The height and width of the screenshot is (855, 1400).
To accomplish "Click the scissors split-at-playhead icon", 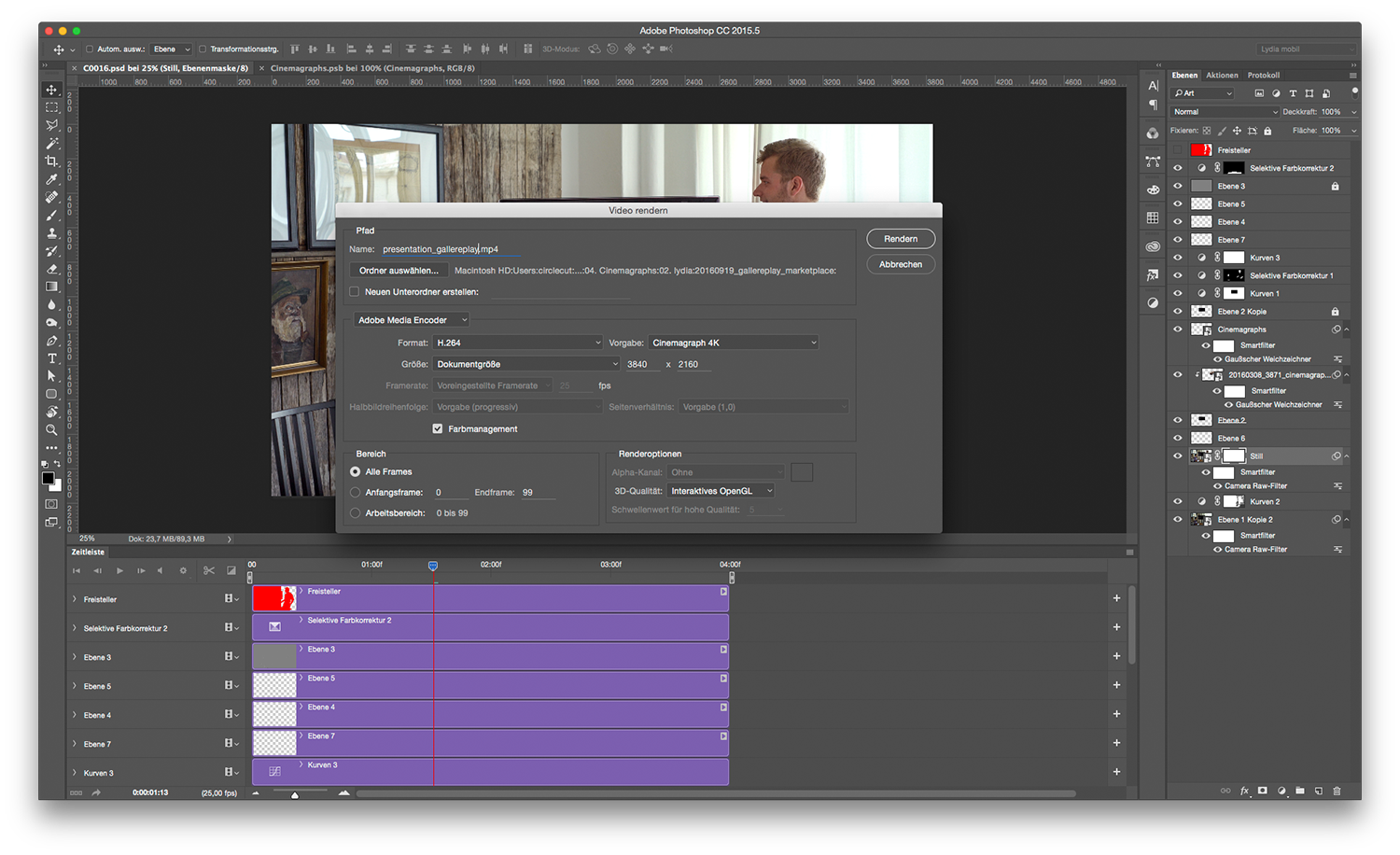I will tap(208, 570).
